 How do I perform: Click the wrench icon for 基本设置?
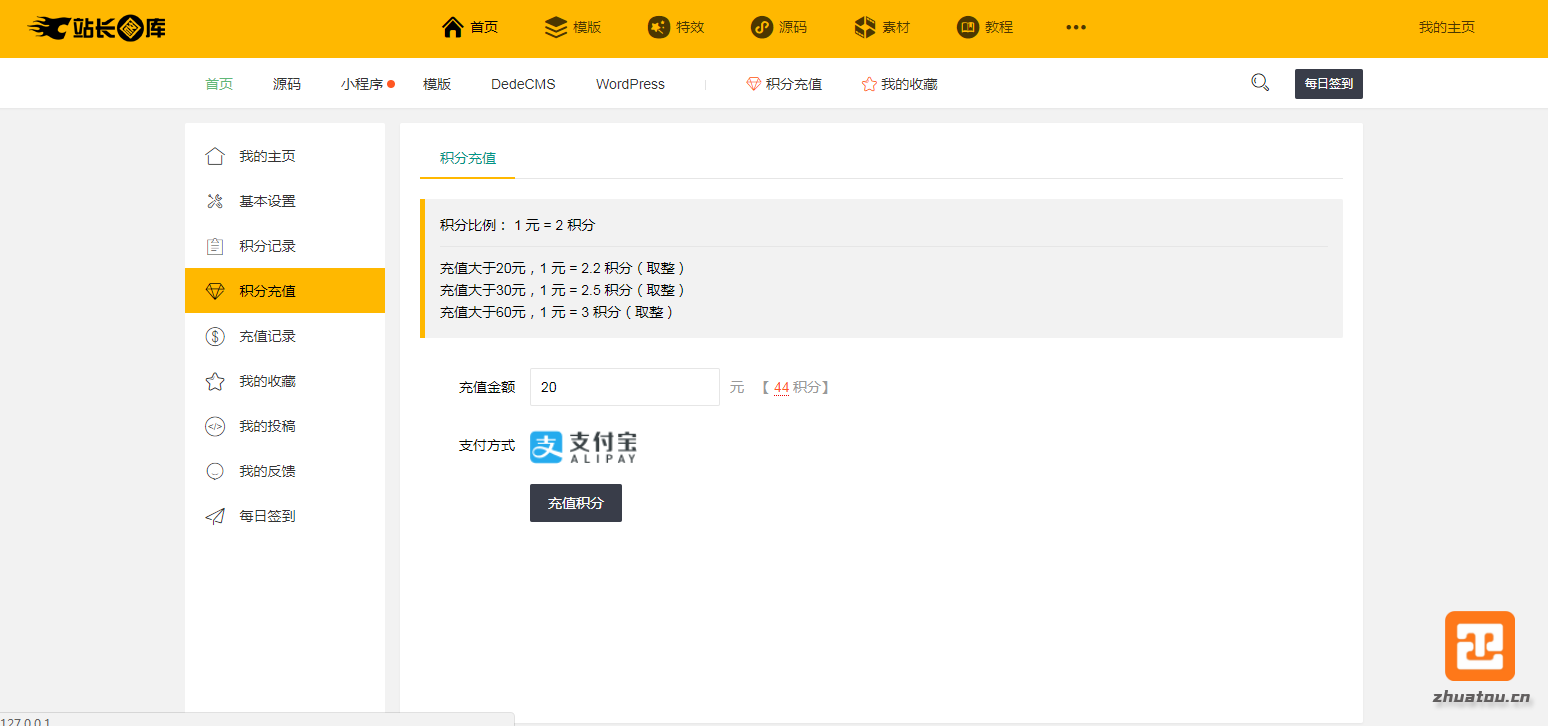[x=215, y=201]
